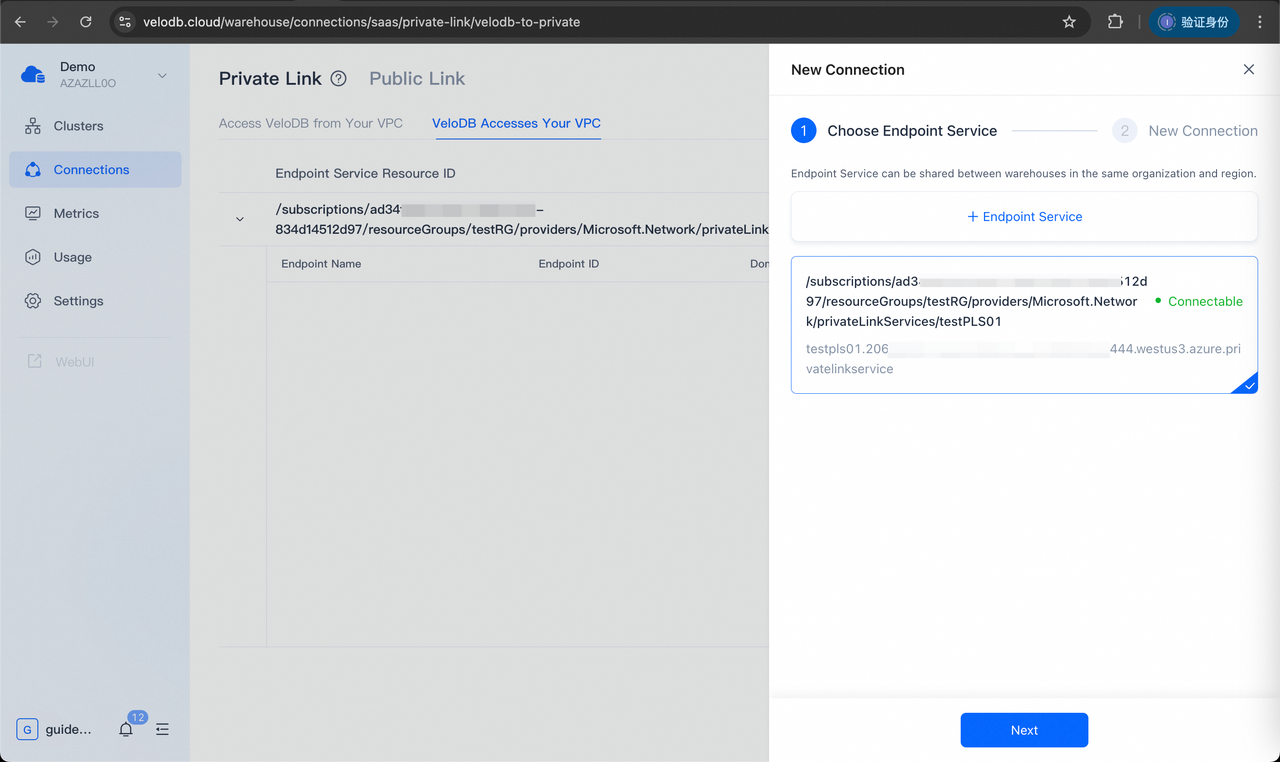The image size is (1280, 762).
Task: Open notifications via the bell icon
Action: coord(125,729)
